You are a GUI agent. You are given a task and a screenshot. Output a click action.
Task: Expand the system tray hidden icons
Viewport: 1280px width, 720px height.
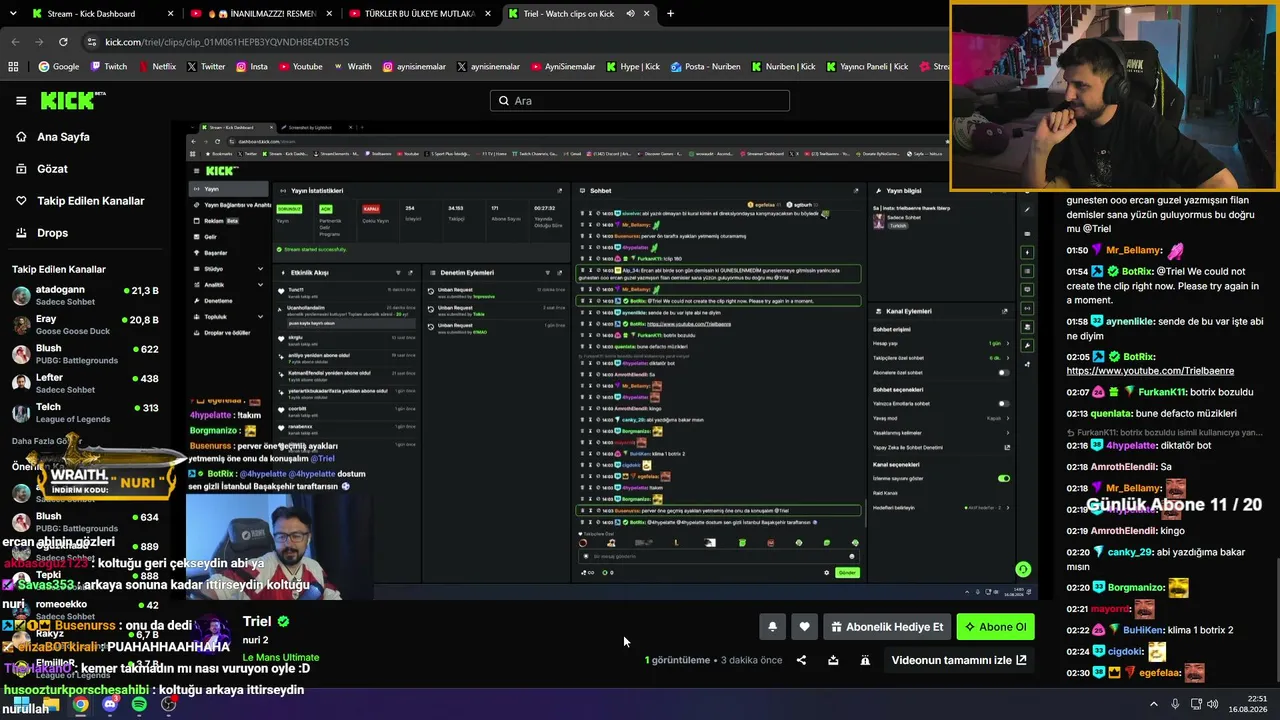(x=1153, y=704)
